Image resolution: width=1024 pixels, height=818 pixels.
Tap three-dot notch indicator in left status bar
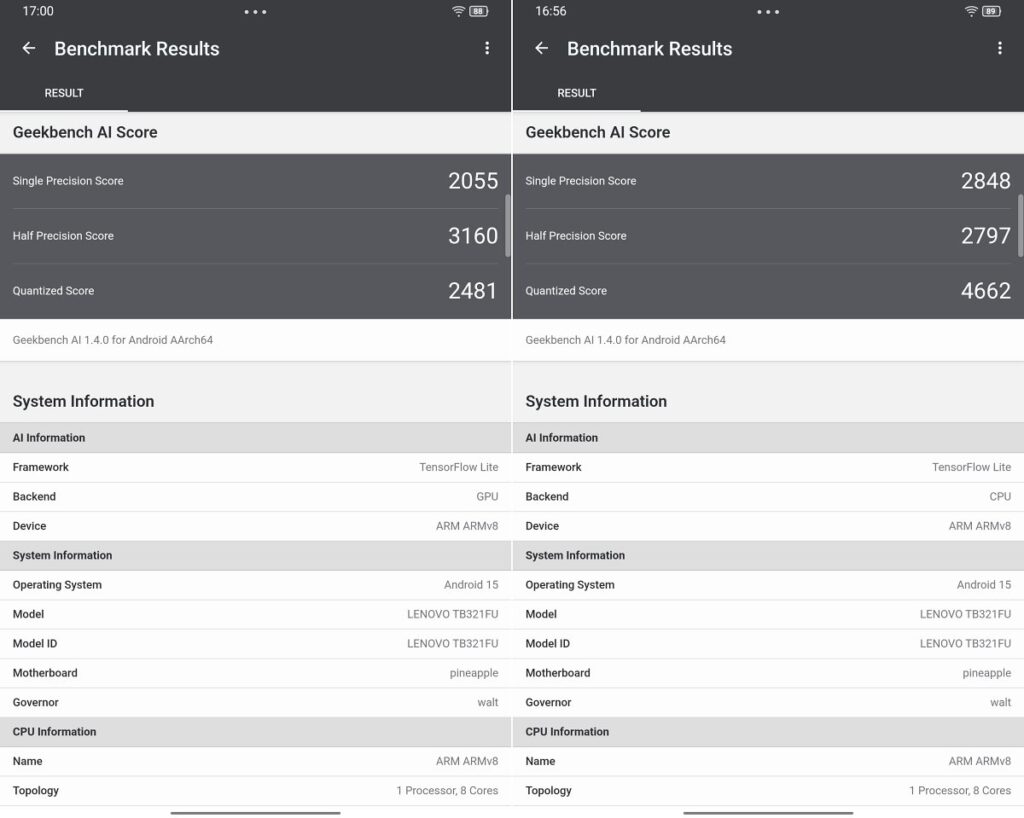(x=255, y=12)
